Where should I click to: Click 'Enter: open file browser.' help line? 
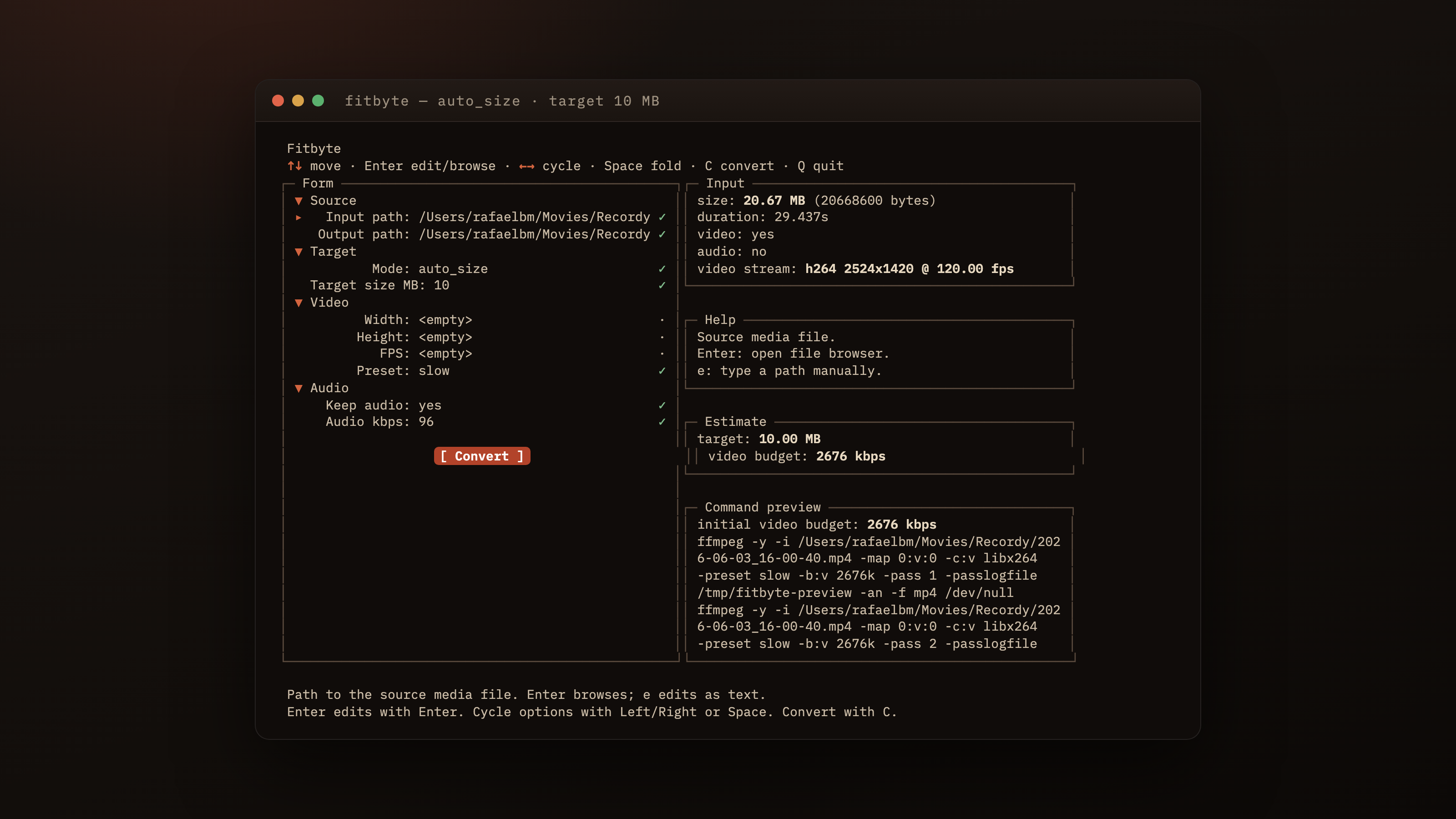click(793, 353)
